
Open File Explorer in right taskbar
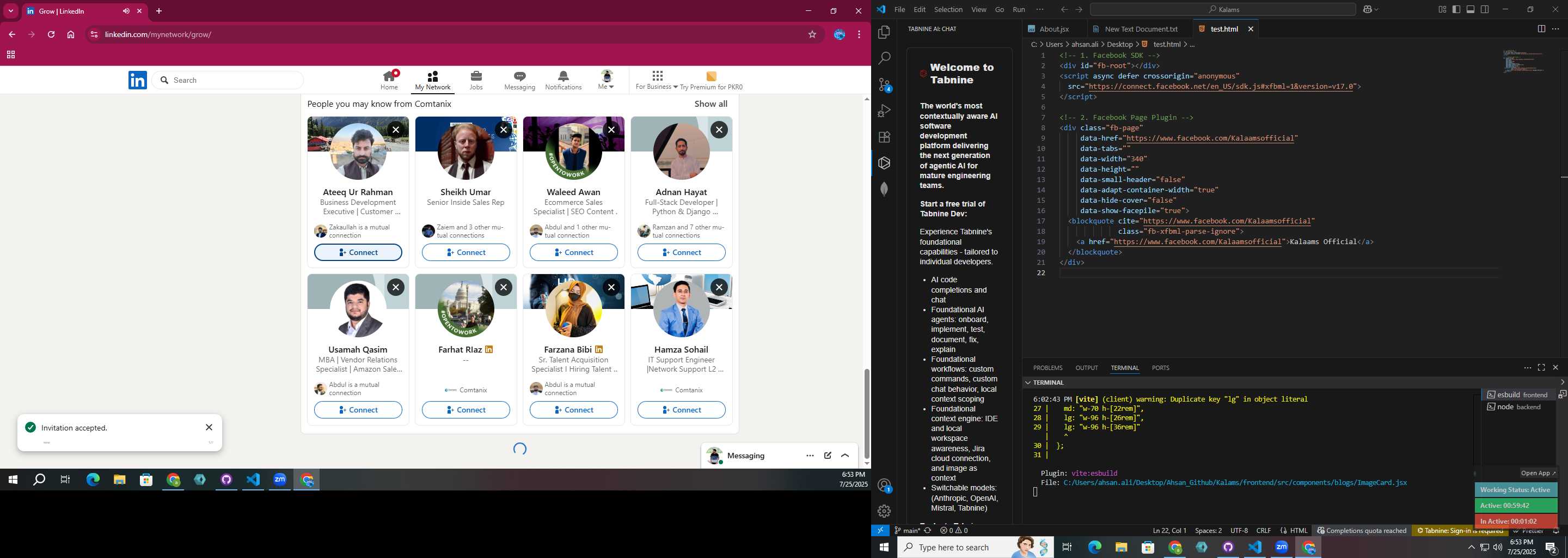coord(1121,547)
